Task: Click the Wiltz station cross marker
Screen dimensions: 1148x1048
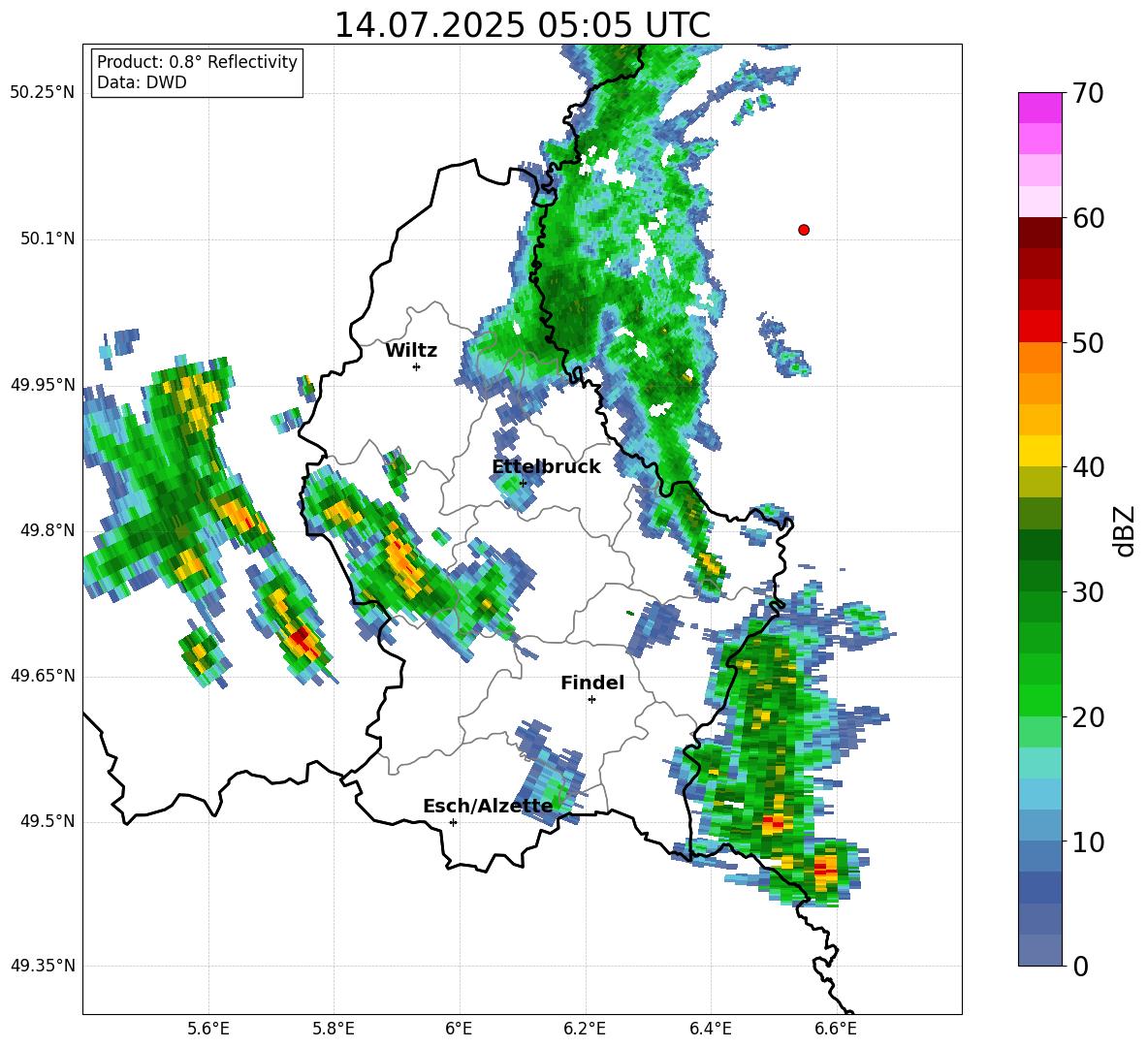Action: (417, 366)
